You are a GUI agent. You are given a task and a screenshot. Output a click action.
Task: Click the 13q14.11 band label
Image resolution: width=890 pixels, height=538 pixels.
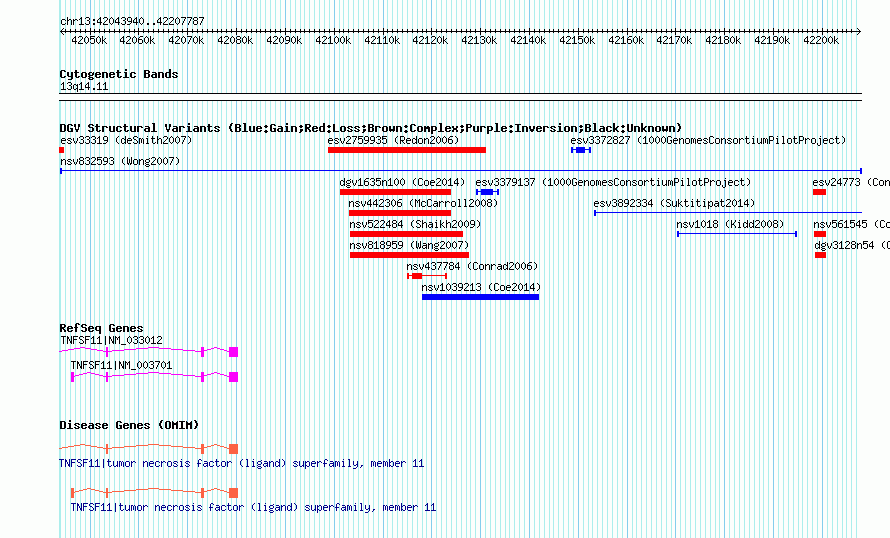coord(84,86)
